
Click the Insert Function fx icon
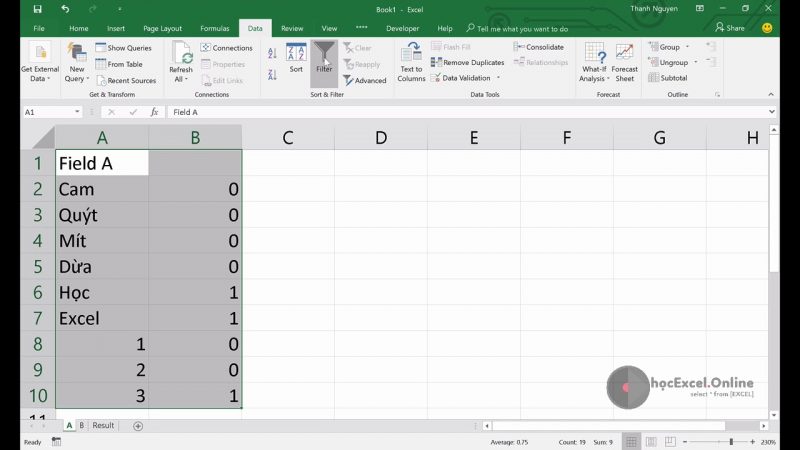click(x=154, y=112)
